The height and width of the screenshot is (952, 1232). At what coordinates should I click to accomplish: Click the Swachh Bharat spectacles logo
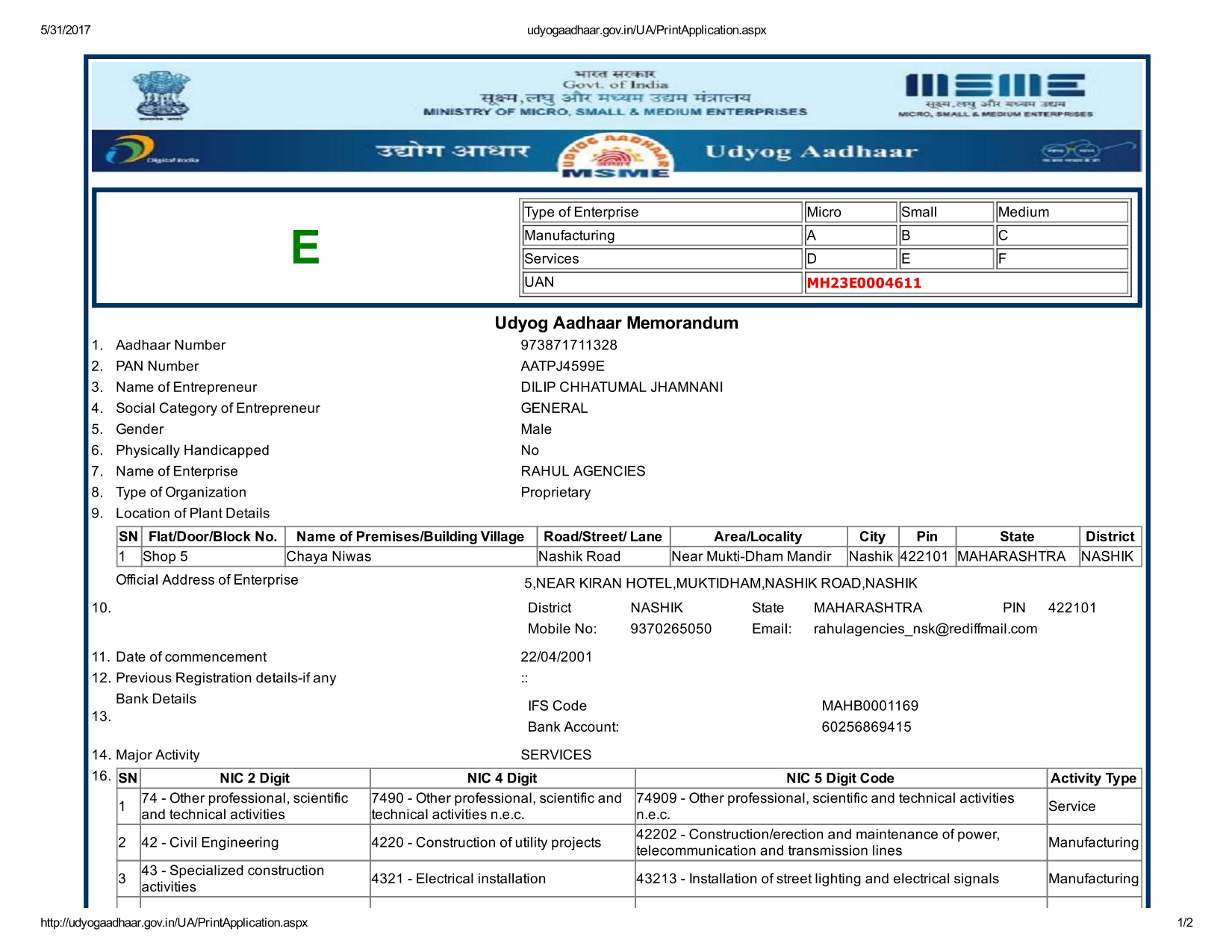pyautogui.click(x=1071, y=152)
